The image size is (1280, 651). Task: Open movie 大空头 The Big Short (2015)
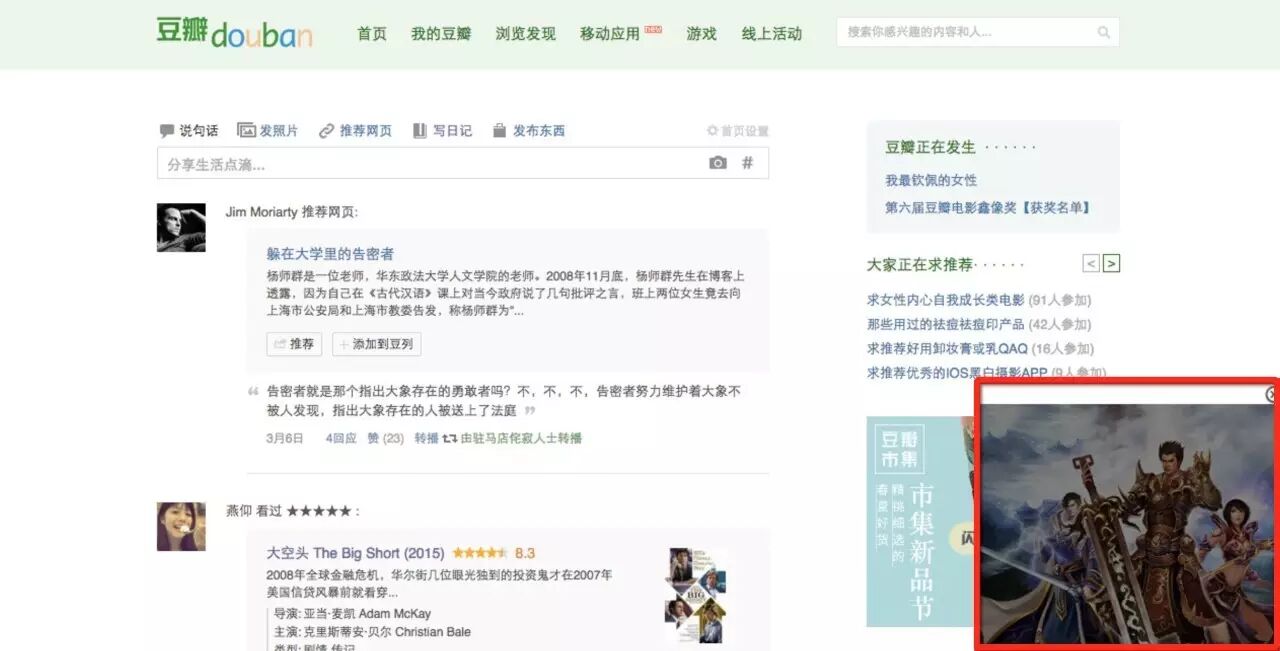pos(355,553)
